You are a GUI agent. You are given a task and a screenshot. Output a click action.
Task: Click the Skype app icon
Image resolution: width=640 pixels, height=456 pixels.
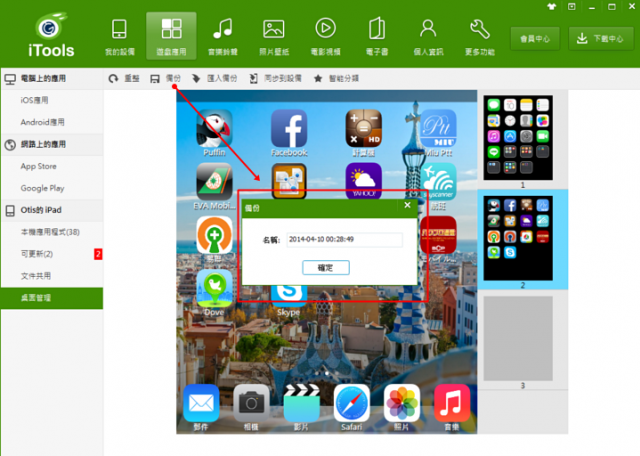(289, 296)
